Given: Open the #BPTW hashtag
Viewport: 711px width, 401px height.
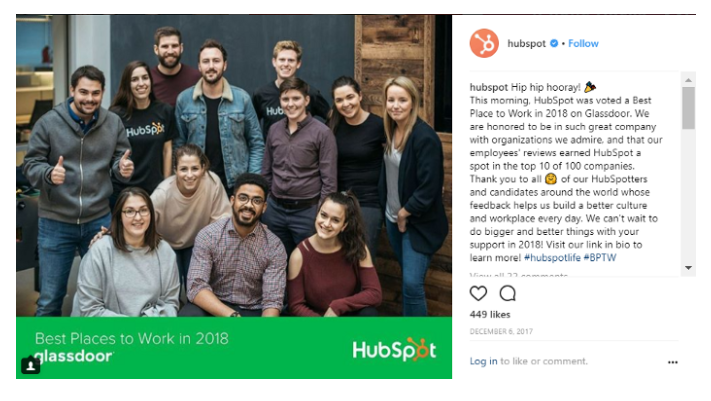Looking at the screenshot, I should point(600,258).
